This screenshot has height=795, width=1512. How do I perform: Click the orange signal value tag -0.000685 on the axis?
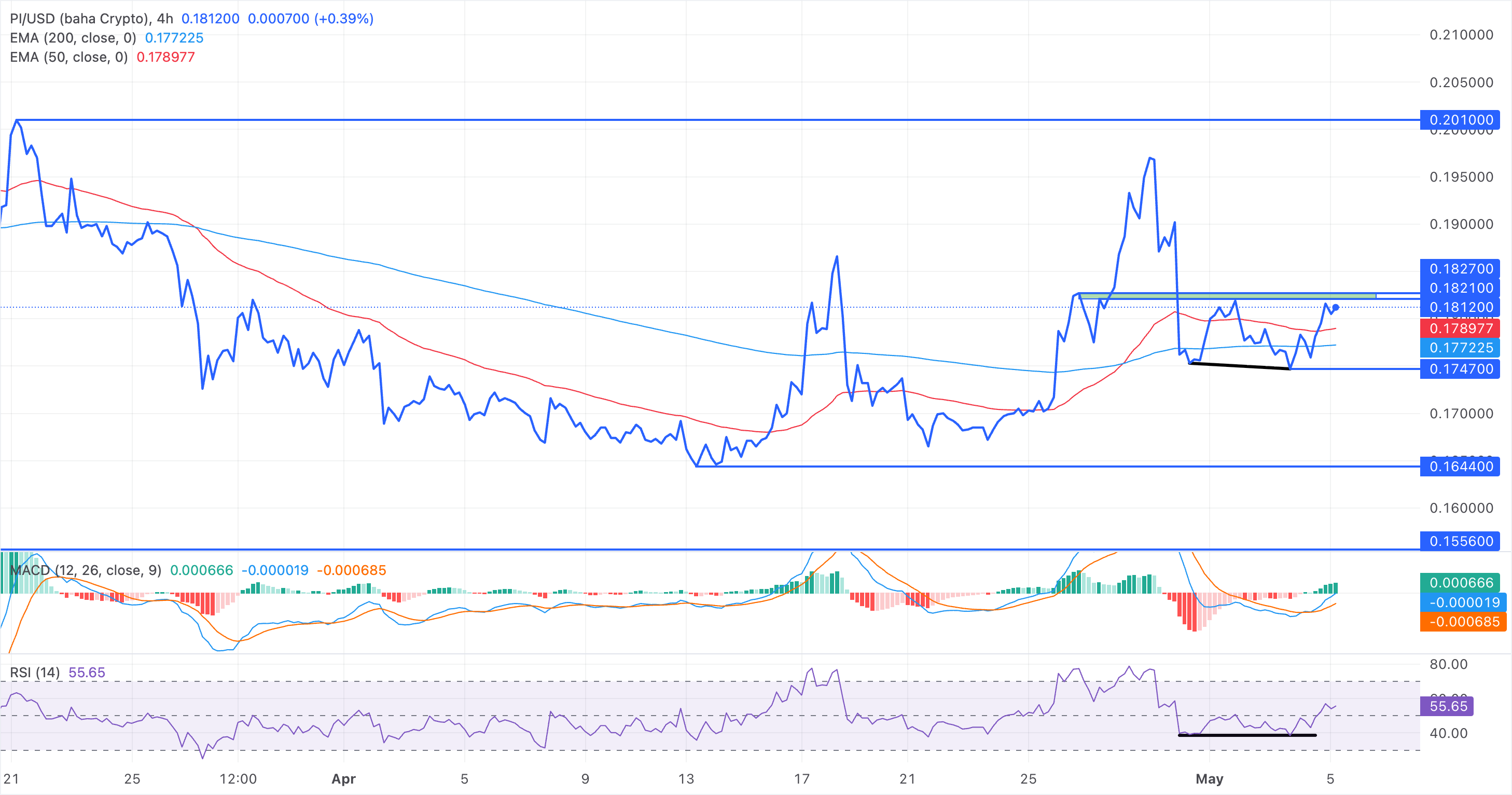1463,622
